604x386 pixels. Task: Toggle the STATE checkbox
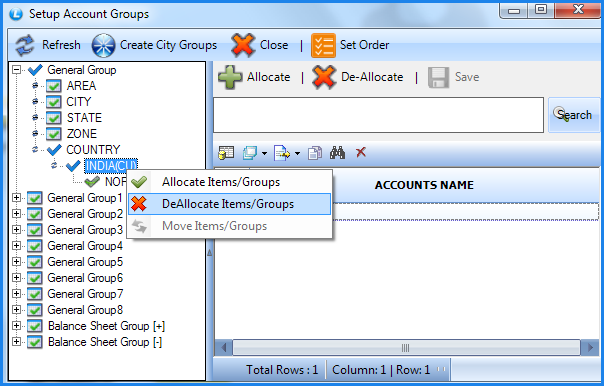pyautogui.click(x=53, y=117)
